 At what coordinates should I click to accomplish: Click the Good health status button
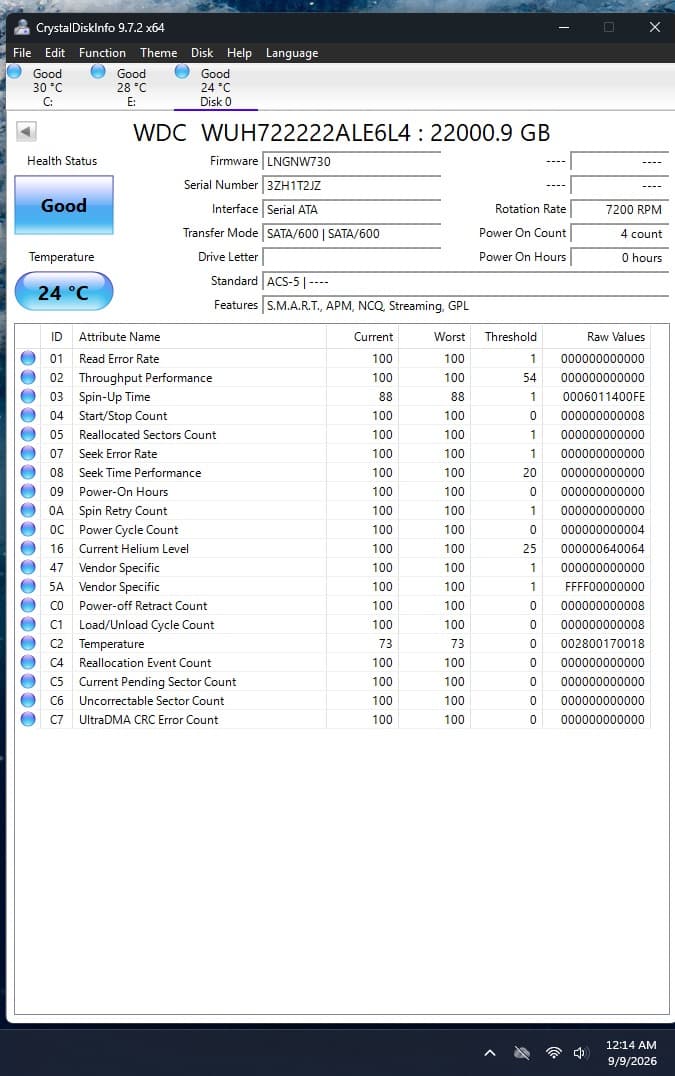[x=64, y=205]
